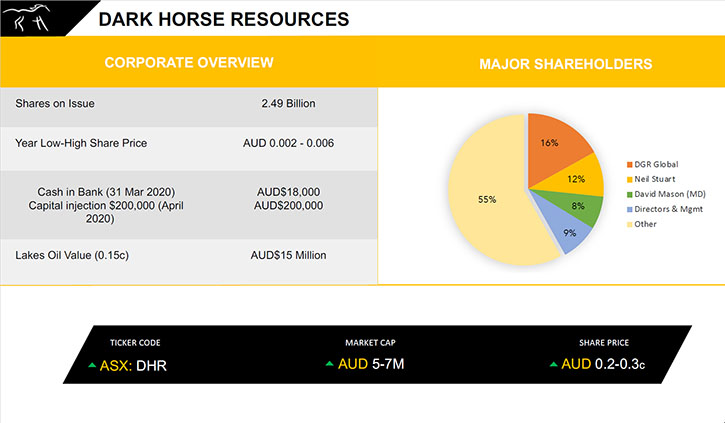The image size is (725, 423).
Task: Click the ASX: DHR ticker text
Action: coord(133,366)
